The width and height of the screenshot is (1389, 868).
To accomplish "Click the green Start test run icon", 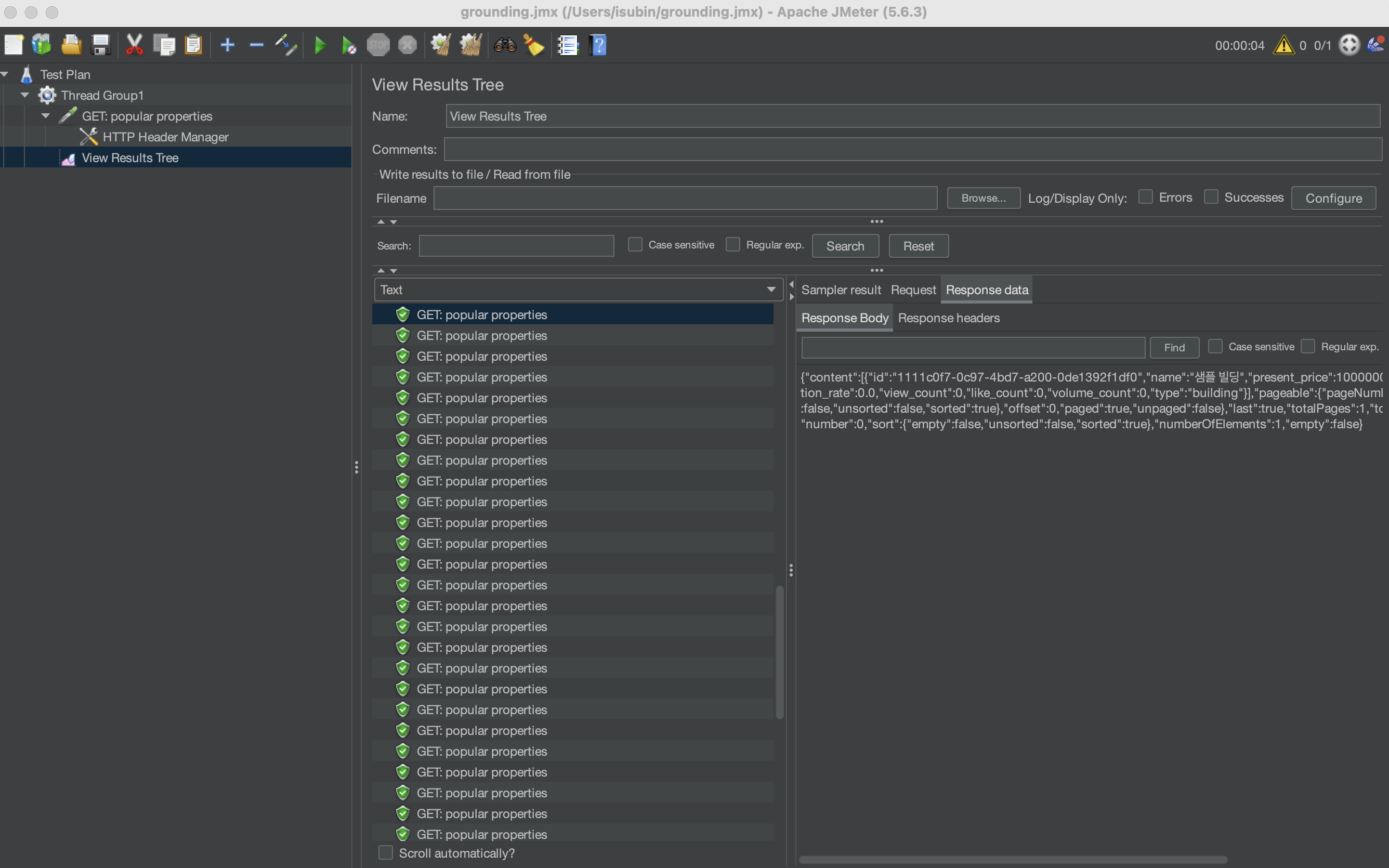I will [x=320, y=45].
